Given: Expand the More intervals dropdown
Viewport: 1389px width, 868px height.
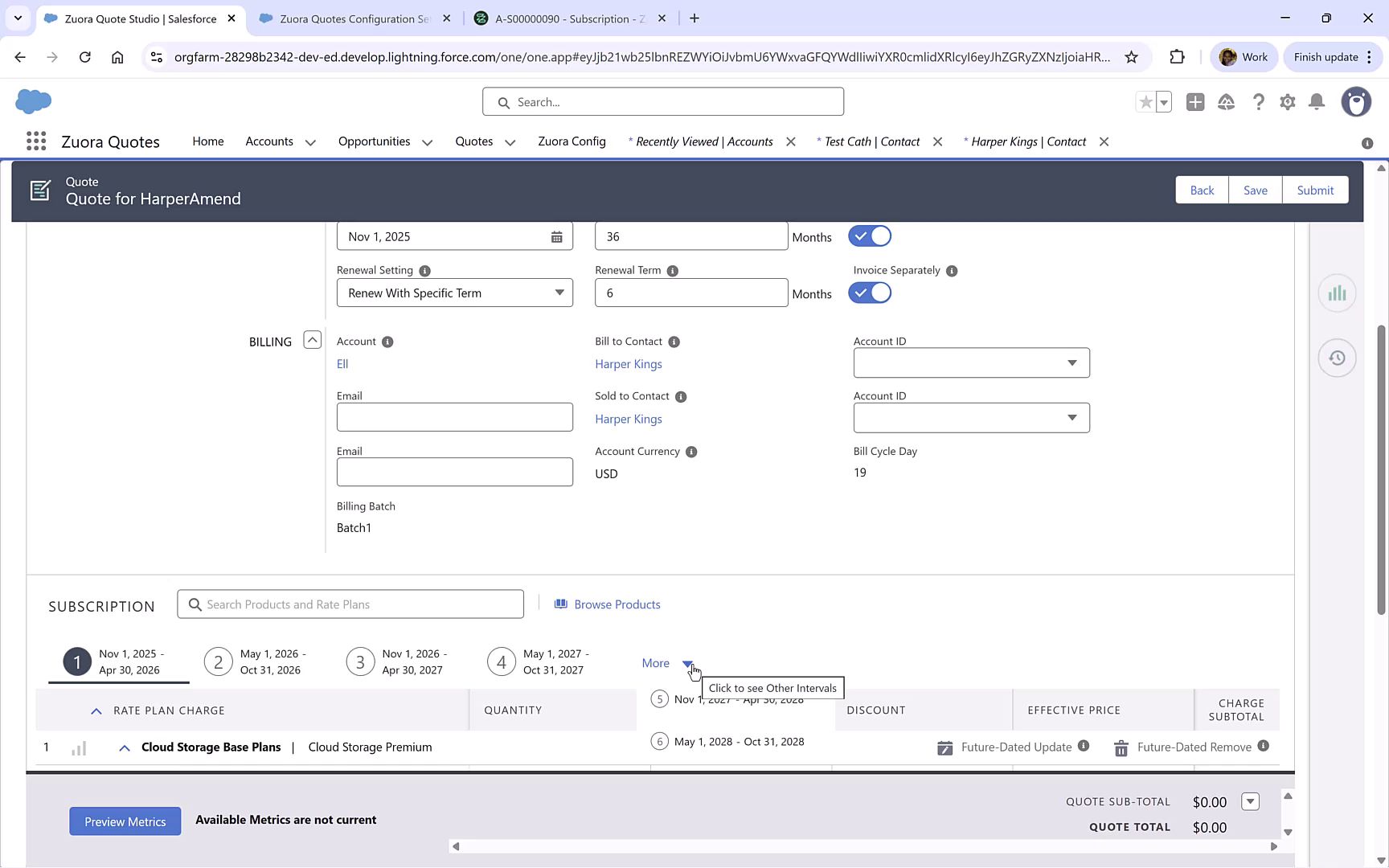Looking at the screenshot, I should click(x=687, y=663).
